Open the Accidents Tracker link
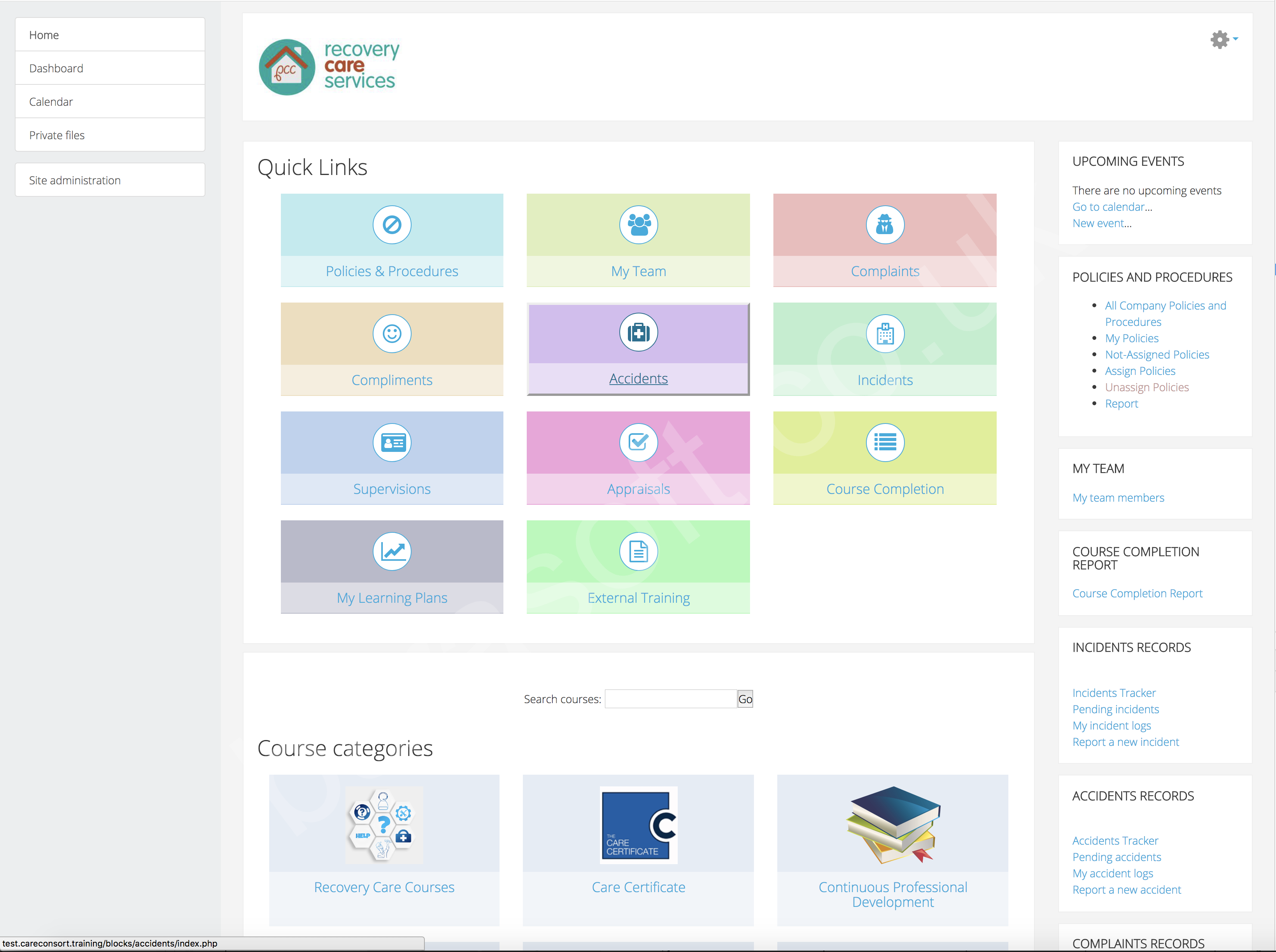The height and width of the screenshot is (952, 1276). pos(1115,841)
